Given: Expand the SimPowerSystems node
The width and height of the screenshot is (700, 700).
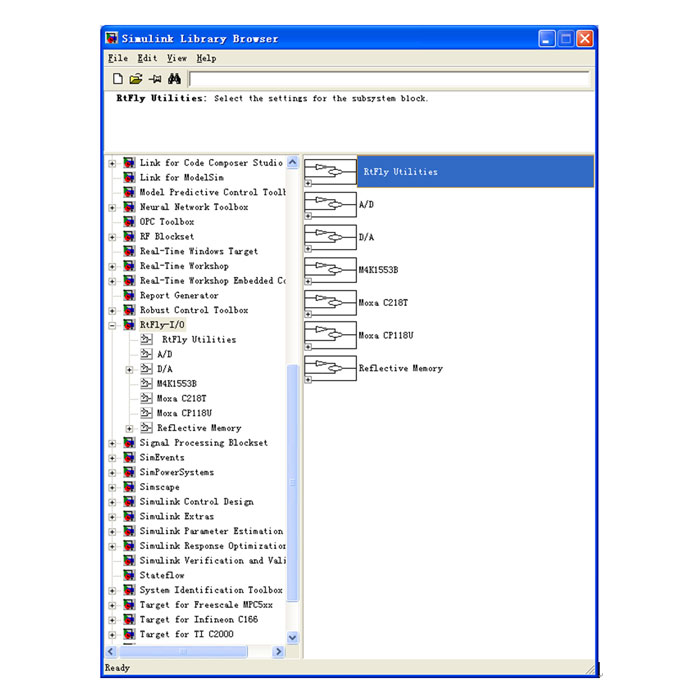Looking at the screenshot, I should pos(112,473).
